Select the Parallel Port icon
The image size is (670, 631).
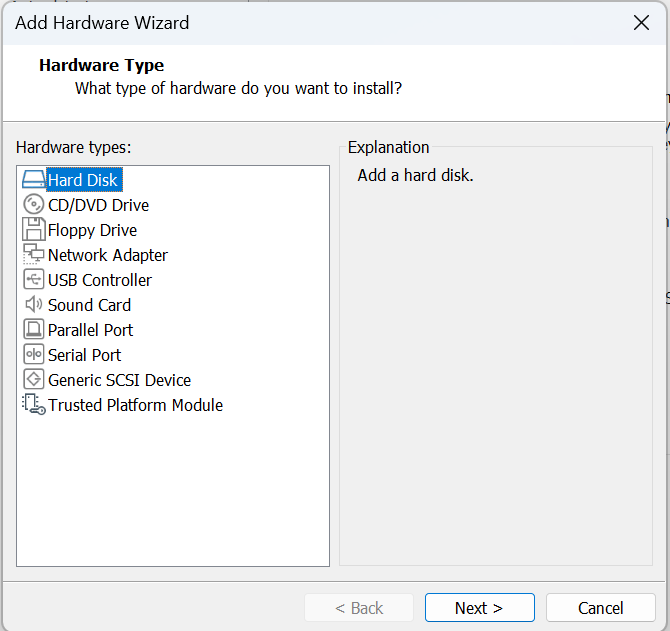coord(33,330)
